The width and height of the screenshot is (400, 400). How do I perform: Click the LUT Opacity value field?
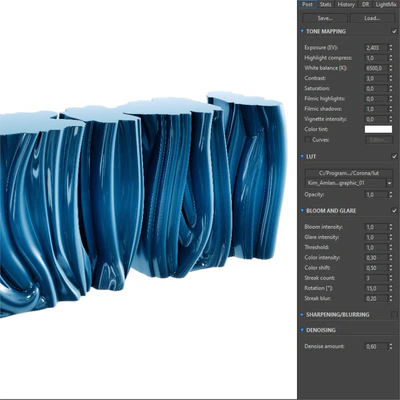coord(376,195)
